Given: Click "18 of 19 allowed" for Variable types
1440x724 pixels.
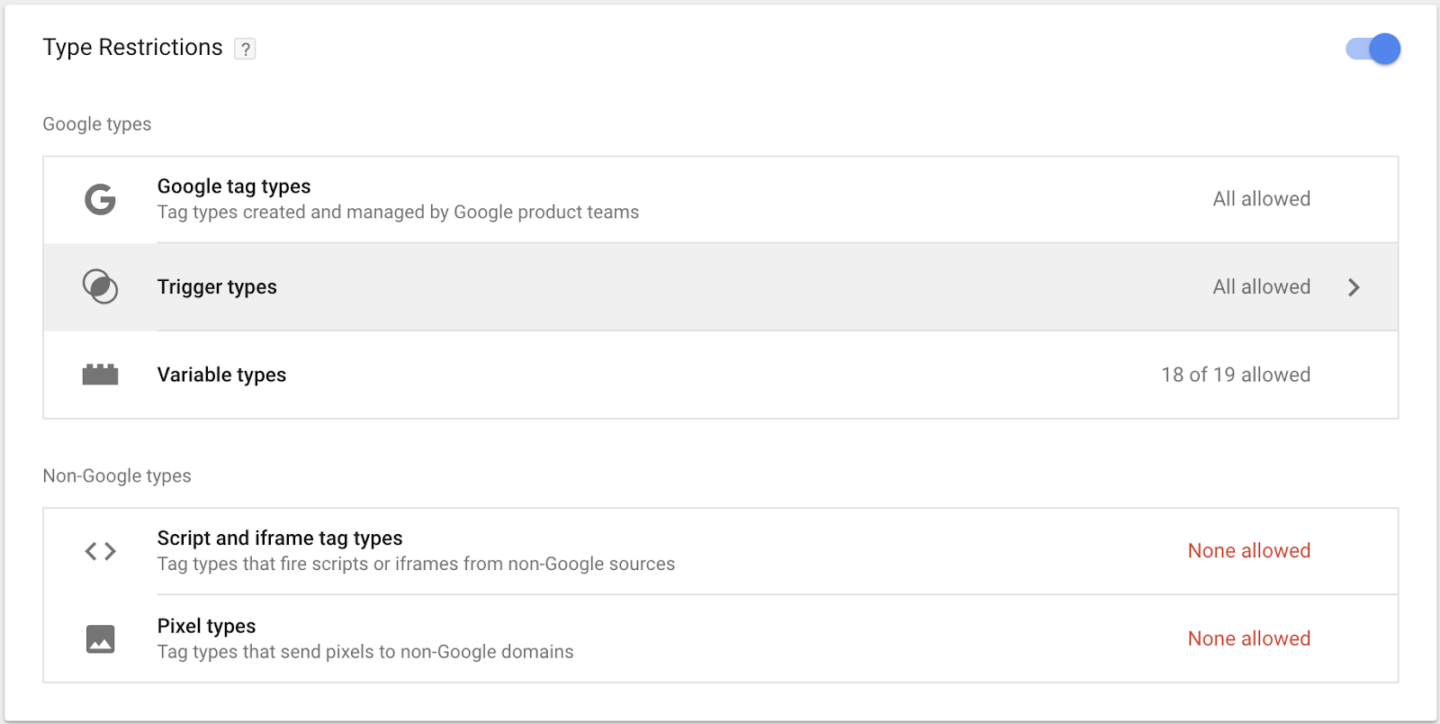Looking at the screenshot, I should [x=1235, y=375].
